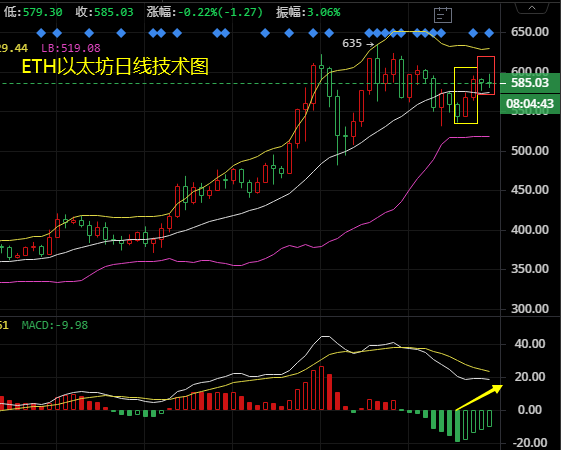Click the green 585.03 current price tag

[530, 83]
